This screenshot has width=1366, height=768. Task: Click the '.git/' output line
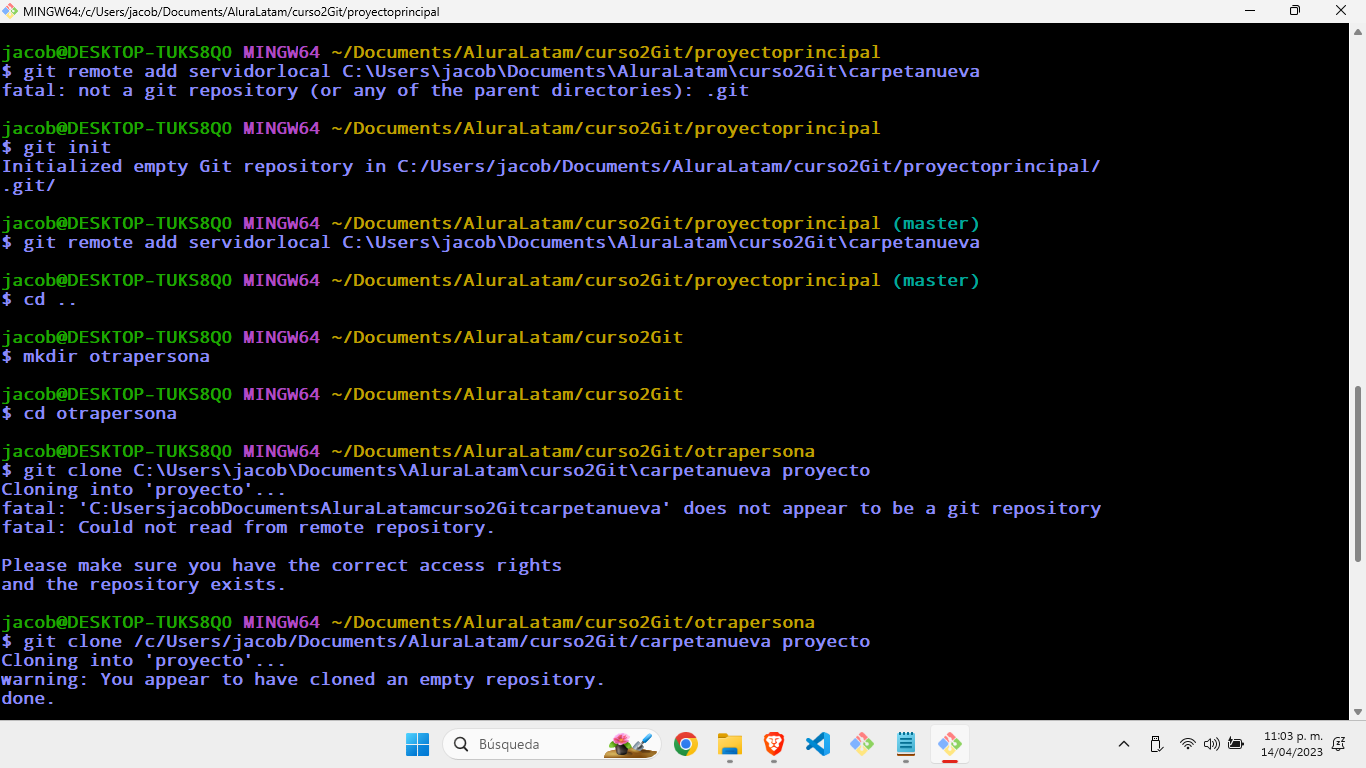point(29,185)
